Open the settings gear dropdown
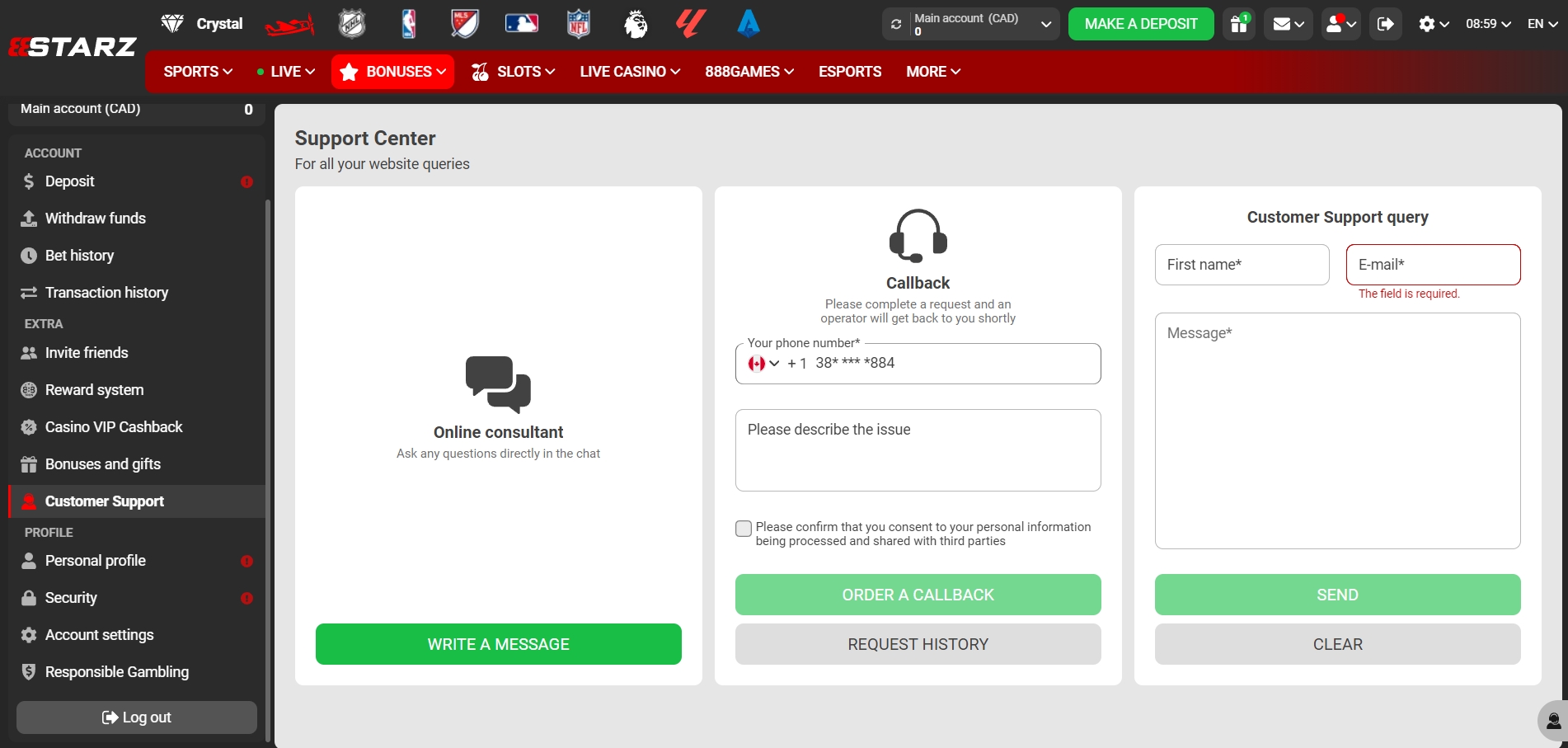 [1433, 24]
